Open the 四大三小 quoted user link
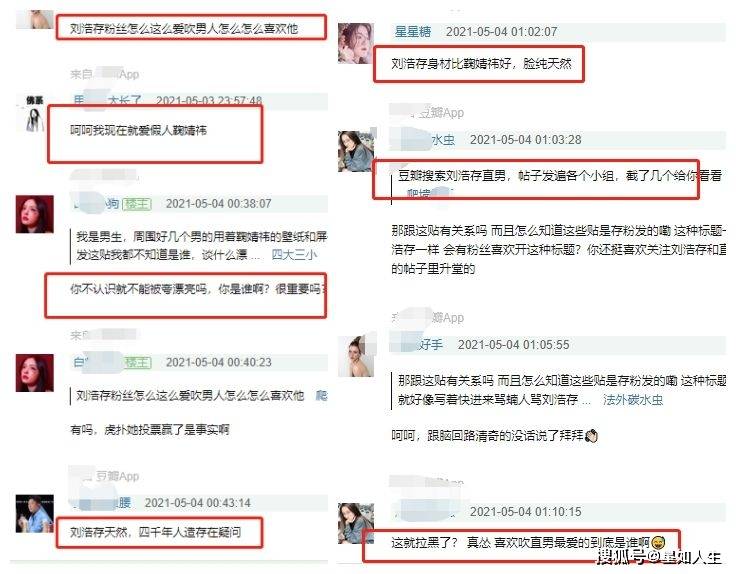 (294, 254)
